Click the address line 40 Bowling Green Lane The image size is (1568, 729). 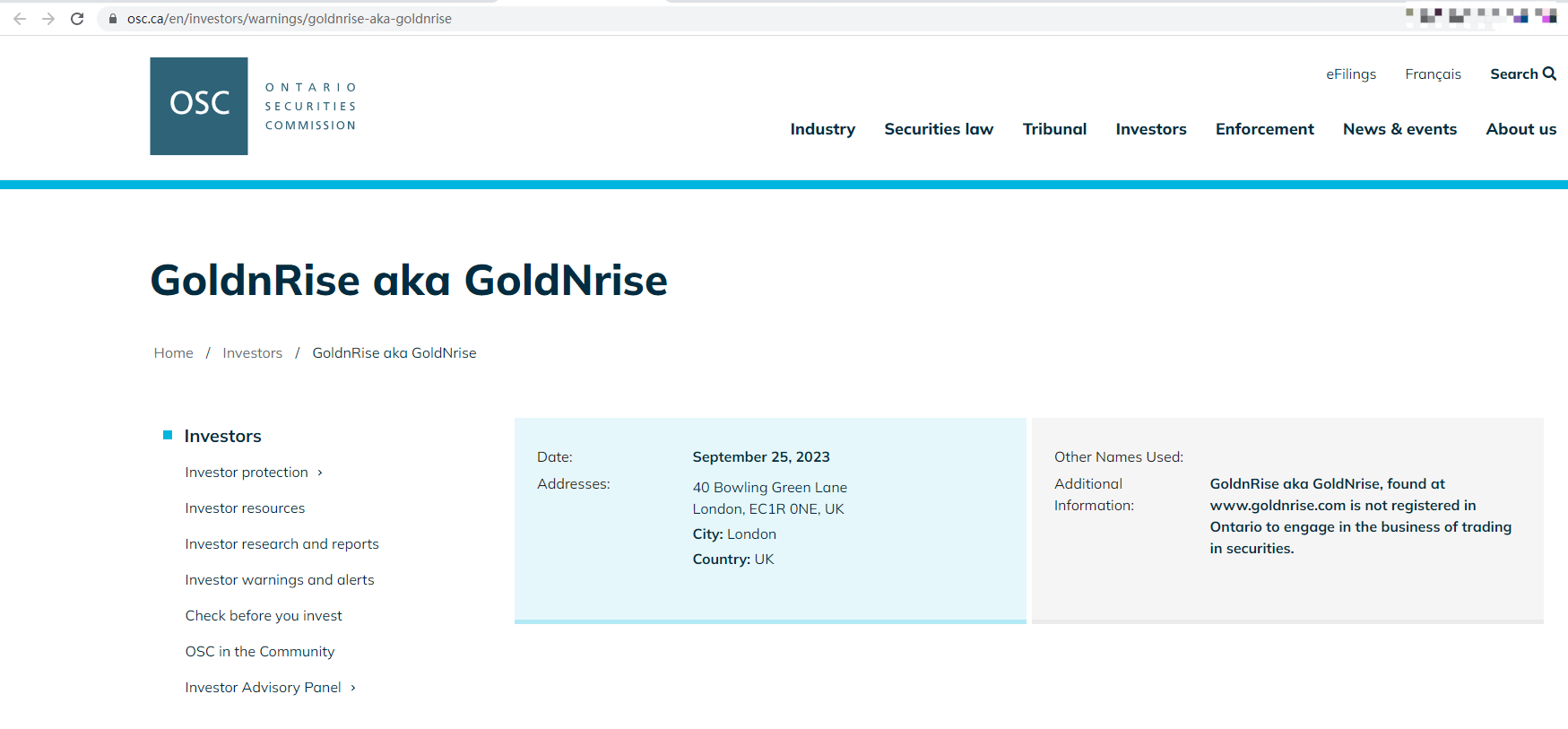(769, 488)
